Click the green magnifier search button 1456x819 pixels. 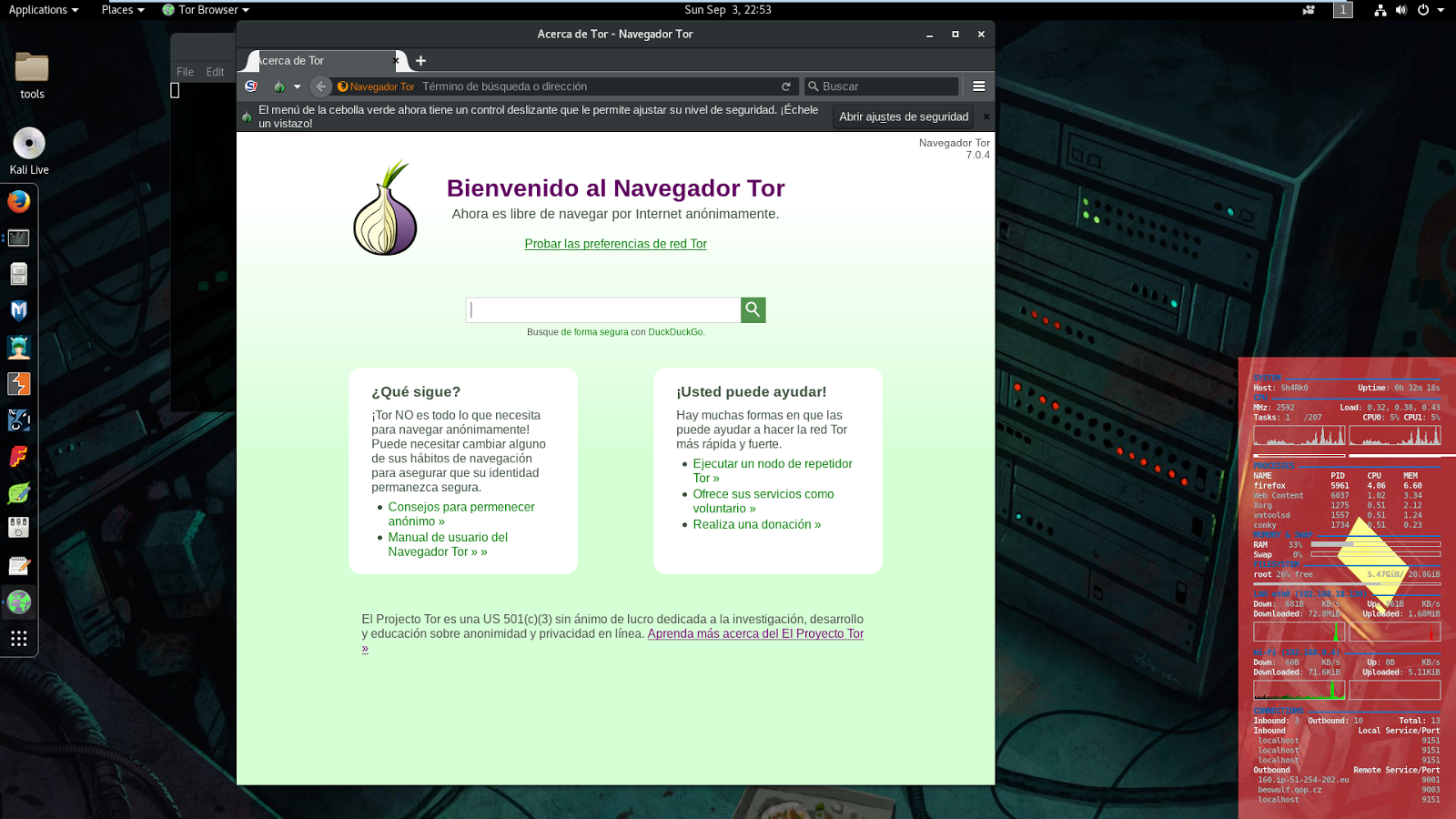coord(753,310)
